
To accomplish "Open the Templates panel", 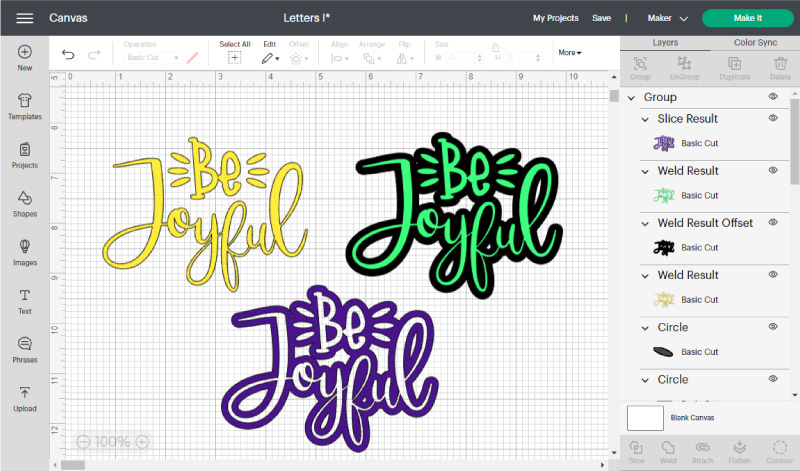I will click(24, 105).
